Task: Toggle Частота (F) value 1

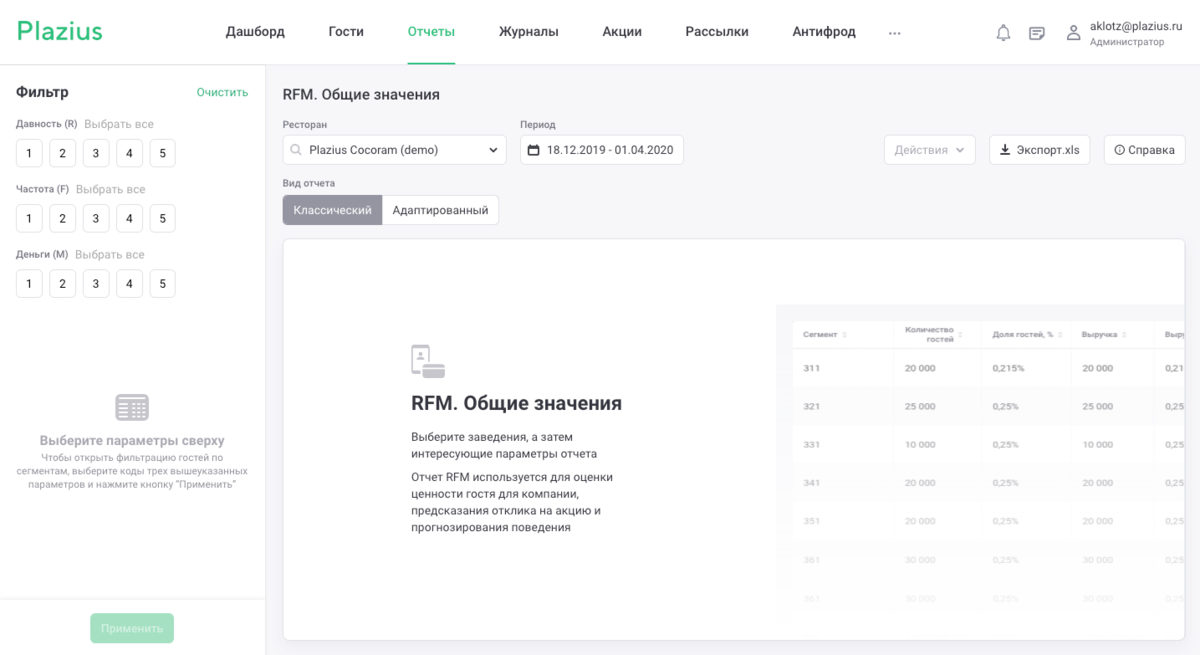Action: pyautogui.click(x=29, y=218)
